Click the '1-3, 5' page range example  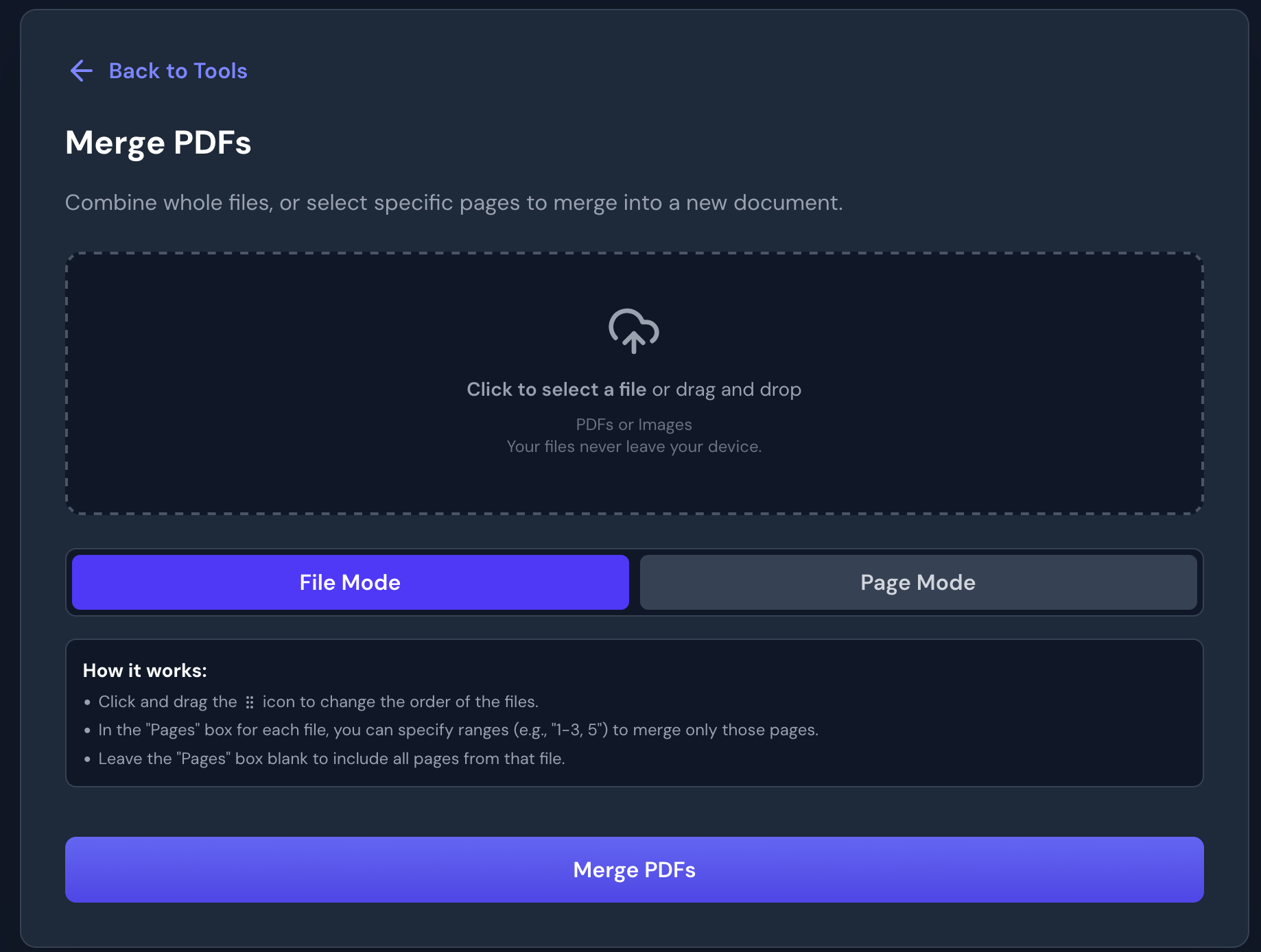(x=579, y=730)
